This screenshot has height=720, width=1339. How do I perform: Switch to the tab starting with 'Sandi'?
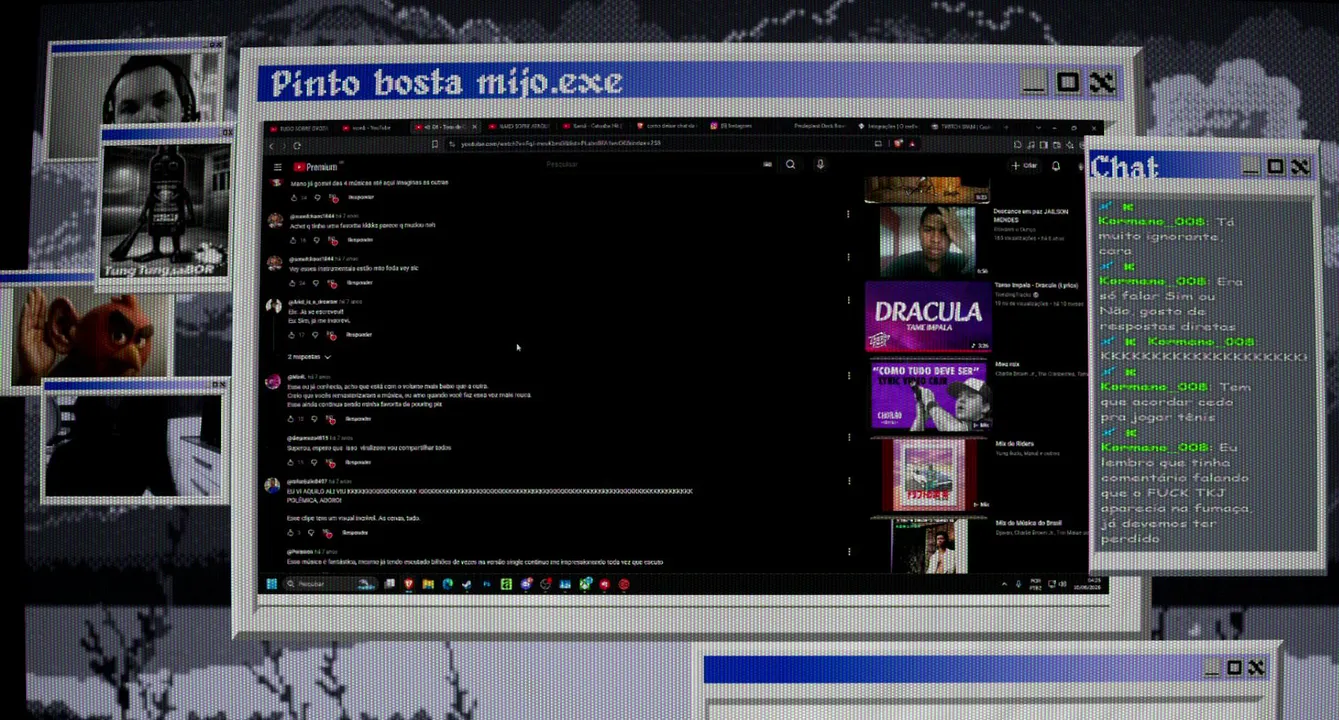pos(592,127)
